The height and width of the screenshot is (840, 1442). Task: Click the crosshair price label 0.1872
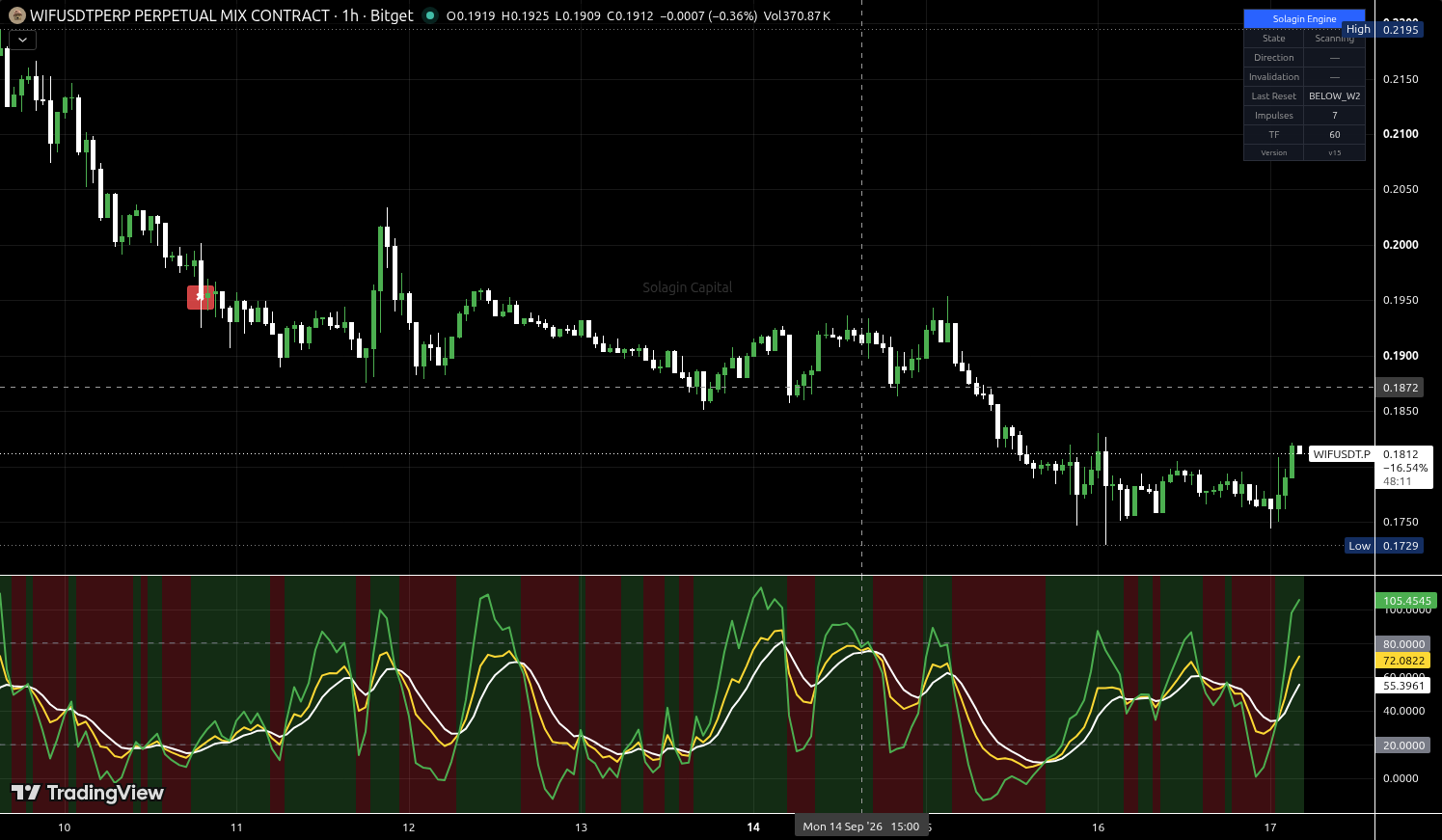[x=1401, y=388]
